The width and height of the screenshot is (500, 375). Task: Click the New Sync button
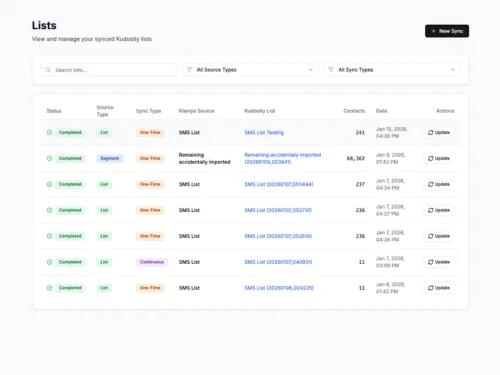coord(447,31)
